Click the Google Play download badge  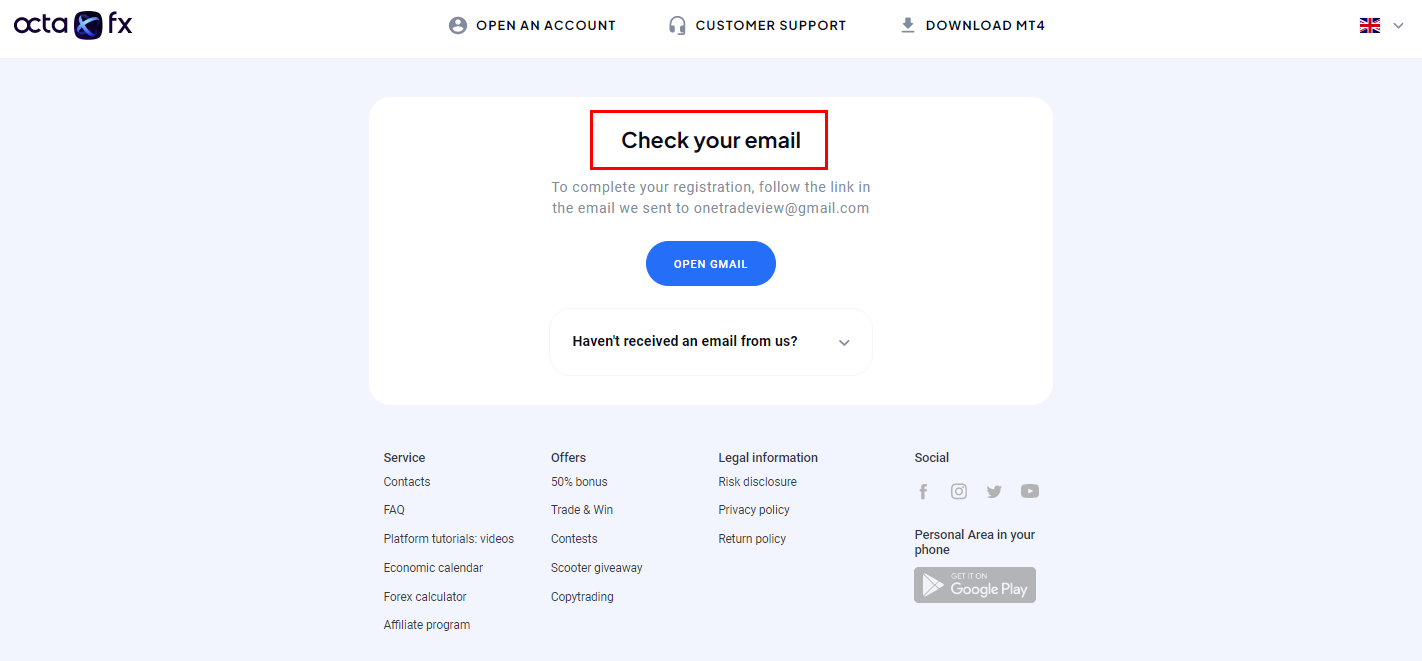tap(975, 585)
